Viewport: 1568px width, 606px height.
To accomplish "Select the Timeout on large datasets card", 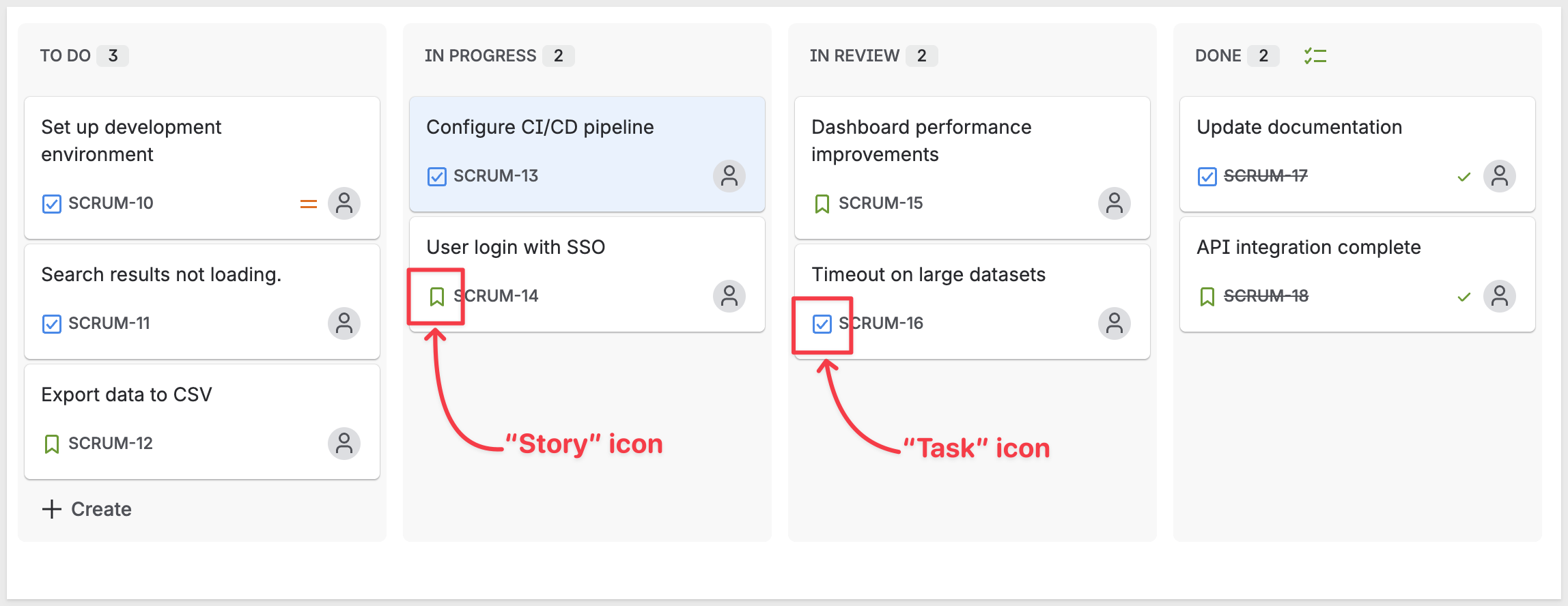I will [928, 275].
